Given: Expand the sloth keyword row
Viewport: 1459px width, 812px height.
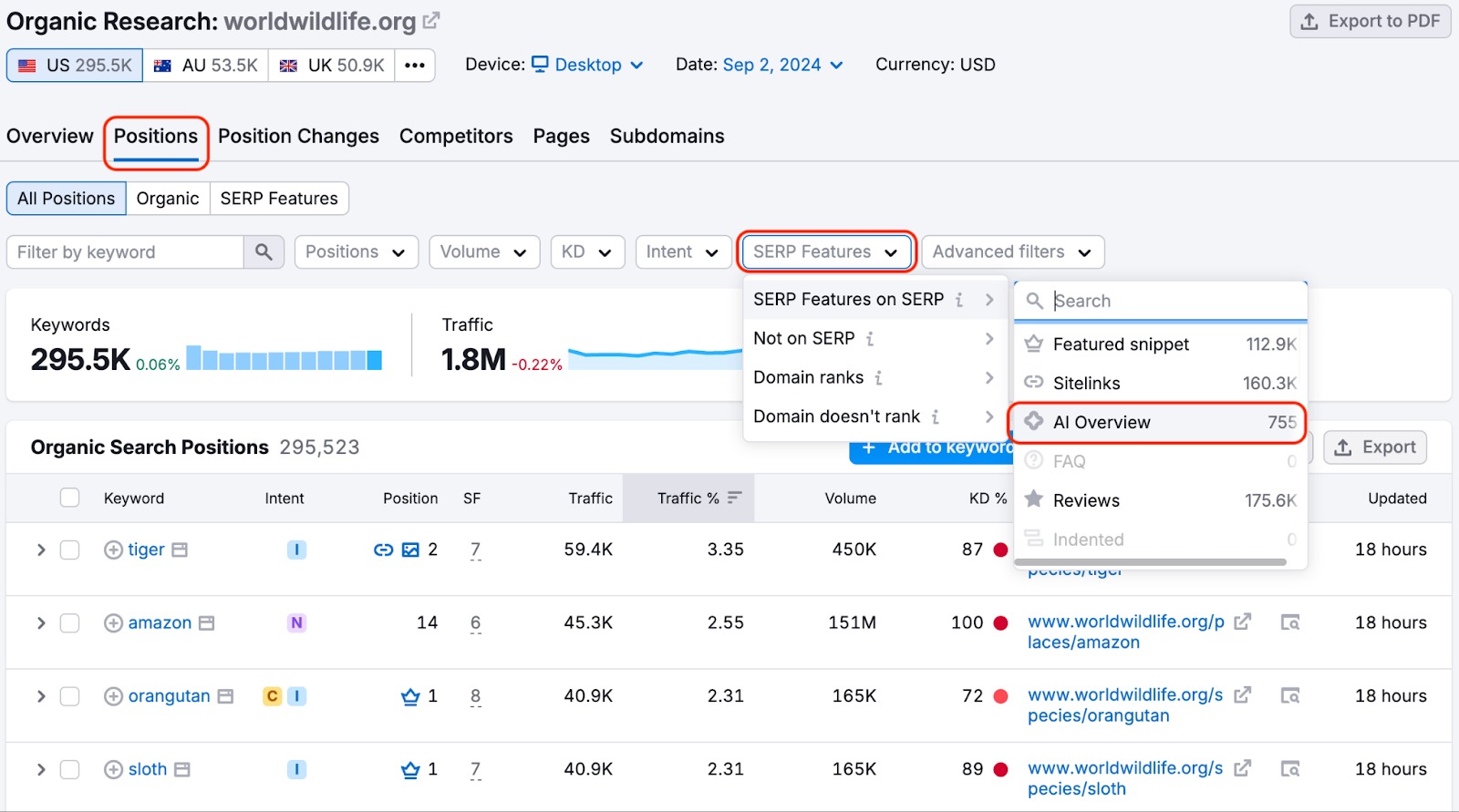Looking at the screenshot, I should [x=40, y=770].
